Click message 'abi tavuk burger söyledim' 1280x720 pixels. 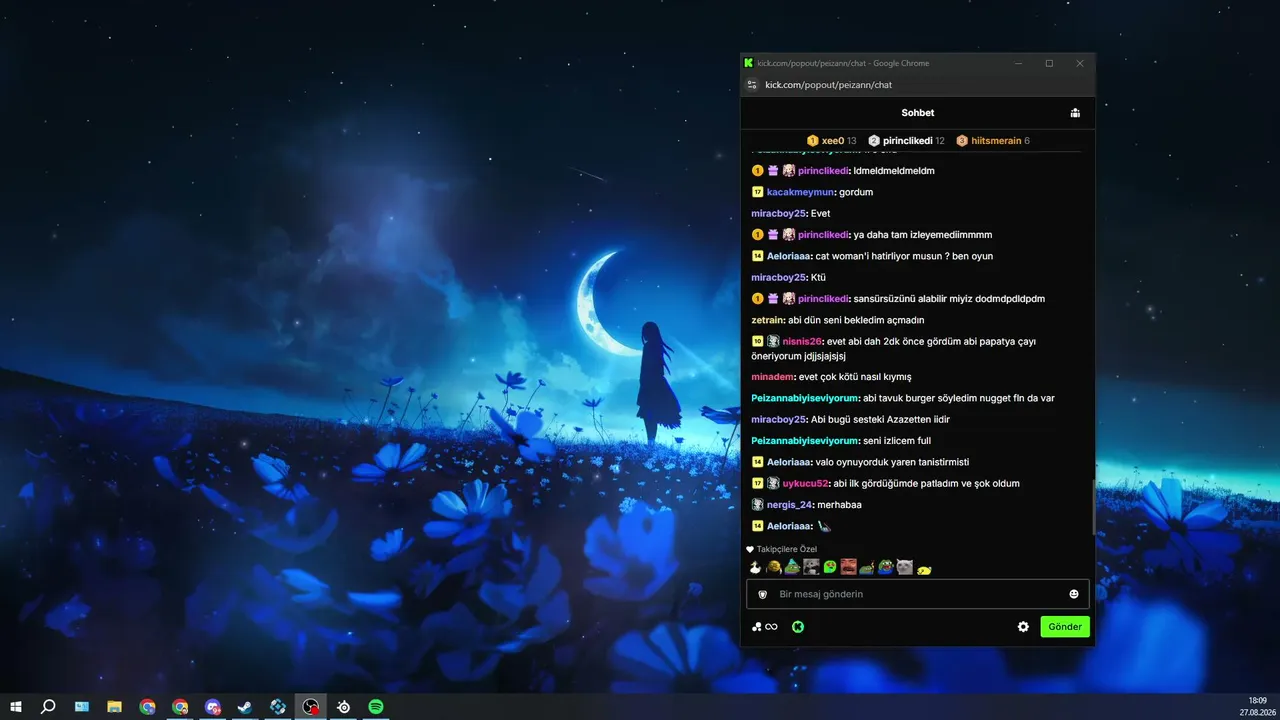(959, 398)
